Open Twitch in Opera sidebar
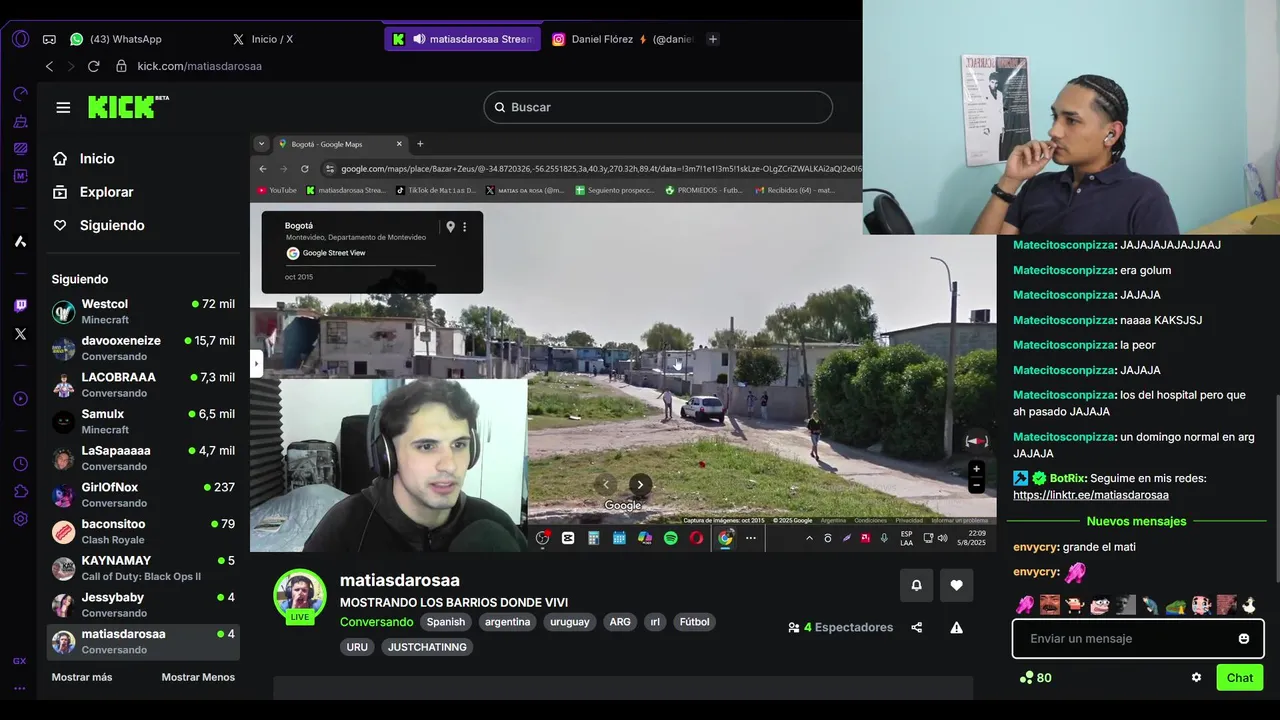The width and height of the screenshot is (1280, 720). (x=20, y=306)
